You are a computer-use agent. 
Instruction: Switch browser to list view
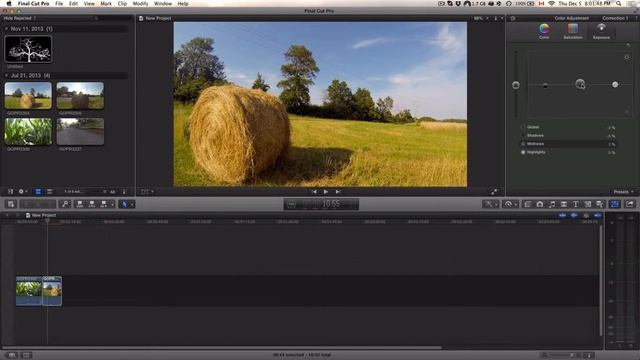pos(49,191)
